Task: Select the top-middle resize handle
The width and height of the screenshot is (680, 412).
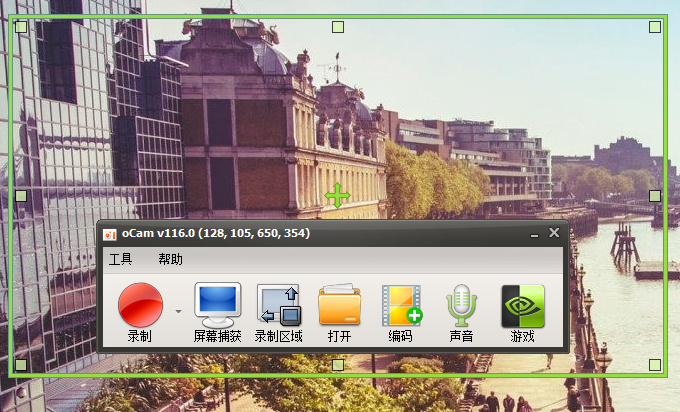Action: tap(338, 27)
